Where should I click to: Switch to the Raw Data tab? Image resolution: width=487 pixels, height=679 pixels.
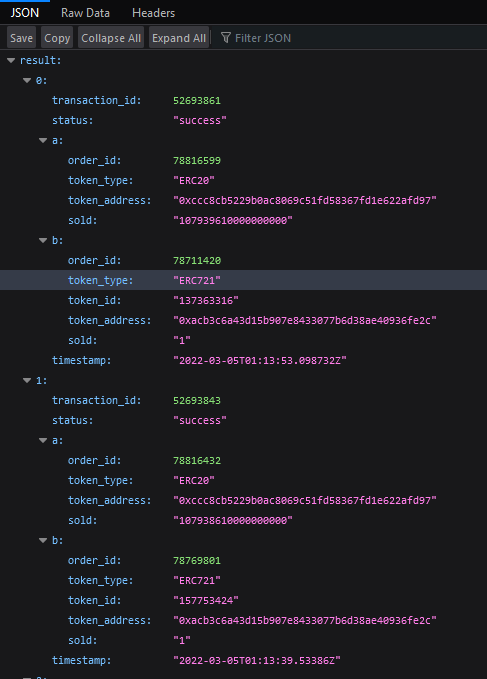[x=85, y=13]
